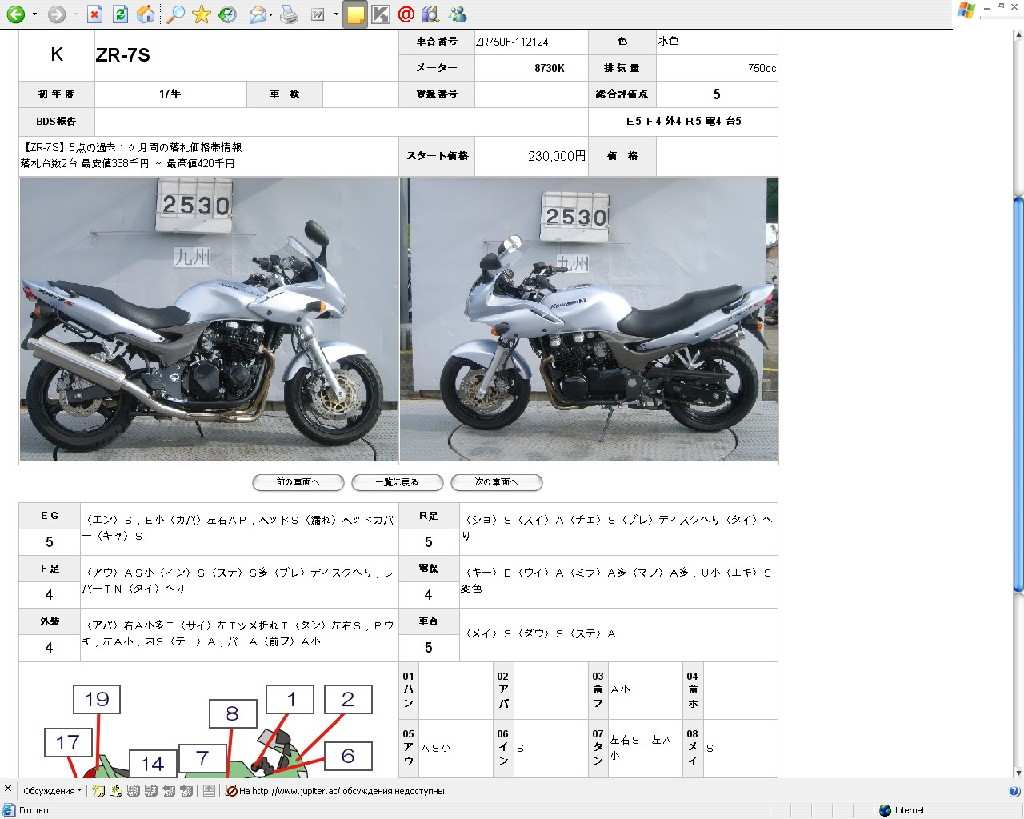Close the Discussions bar with X

[8, 789]
